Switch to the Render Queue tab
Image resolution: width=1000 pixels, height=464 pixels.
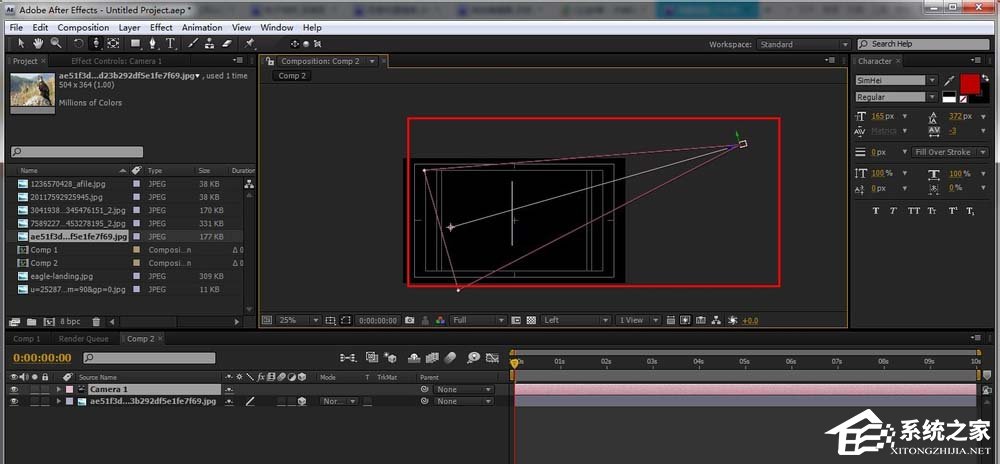click(x=83, y=339)
